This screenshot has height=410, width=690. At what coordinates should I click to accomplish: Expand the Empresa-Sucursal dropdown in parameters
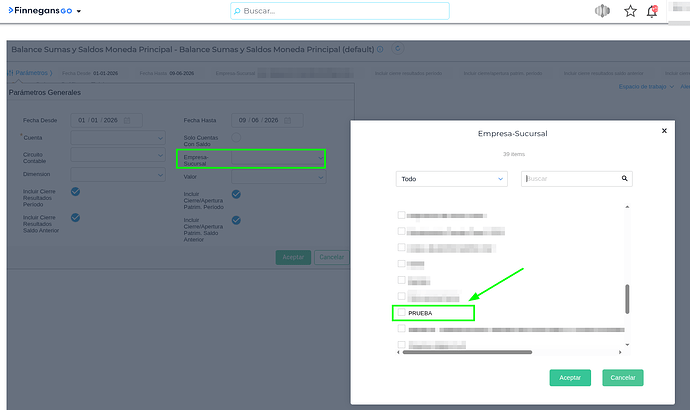pos(279,158)
